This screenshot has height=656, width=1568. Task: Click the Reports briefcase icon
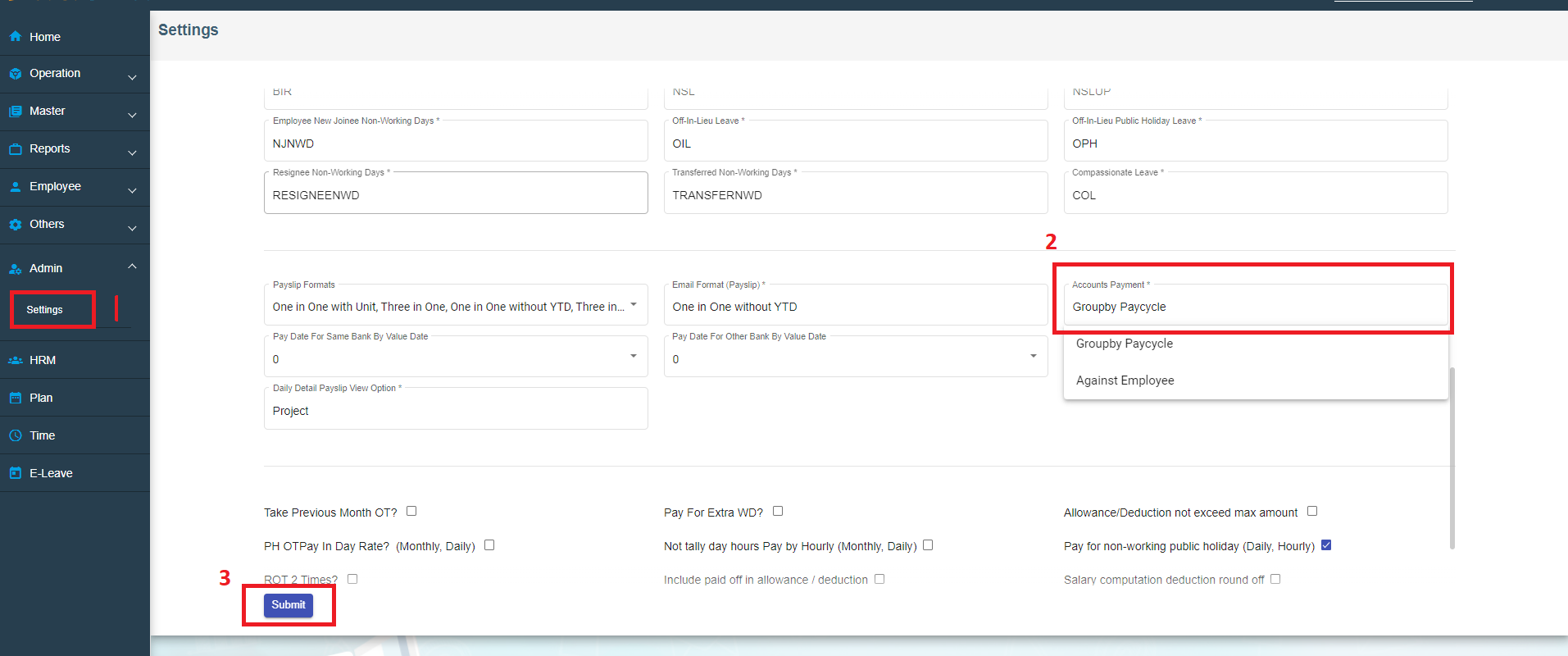tap(15, 149)
